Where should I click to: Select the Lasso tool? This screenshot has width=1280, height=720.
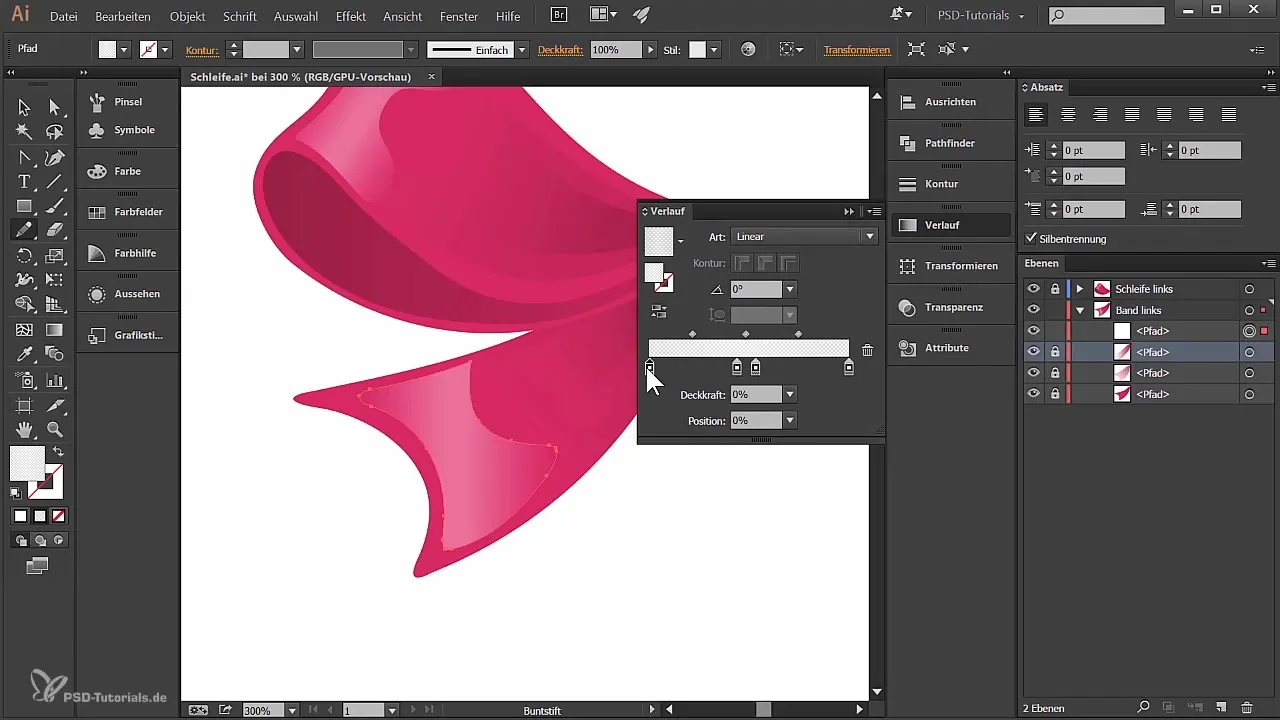click(x=54, y=132)
